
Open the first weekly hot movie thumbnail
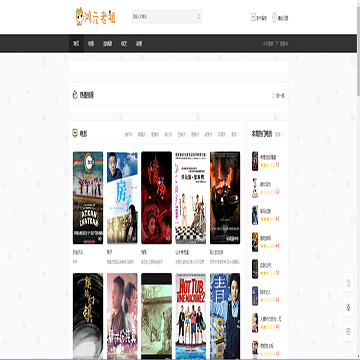click(x=255, y=161)
